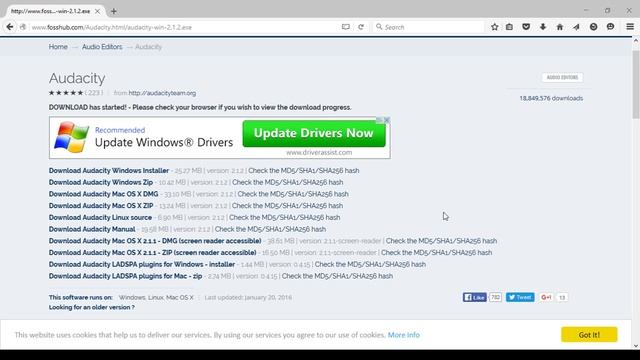Screen dimensions: 640x360
Task: Check hash for Audacity Windows Installer
Action: 304,171
